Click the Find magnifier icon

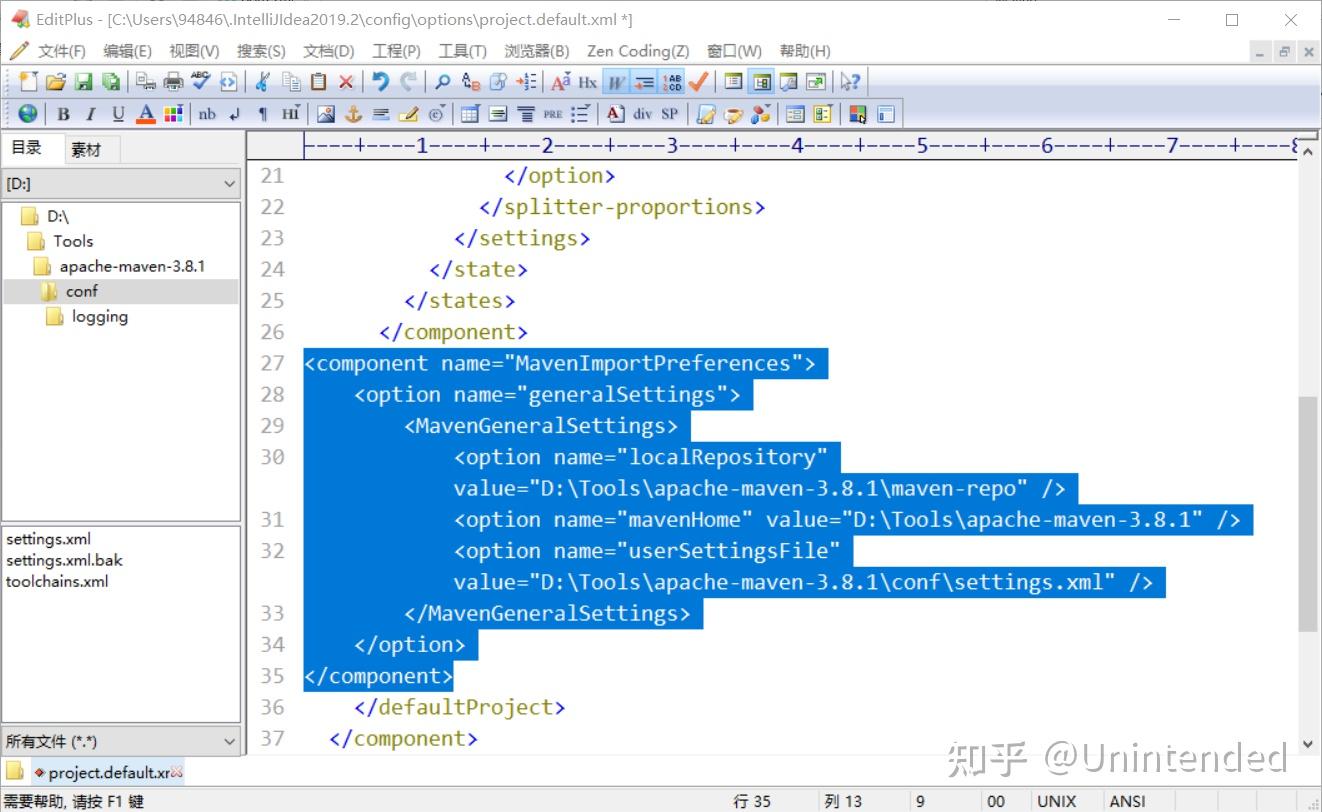click(442, 82)
